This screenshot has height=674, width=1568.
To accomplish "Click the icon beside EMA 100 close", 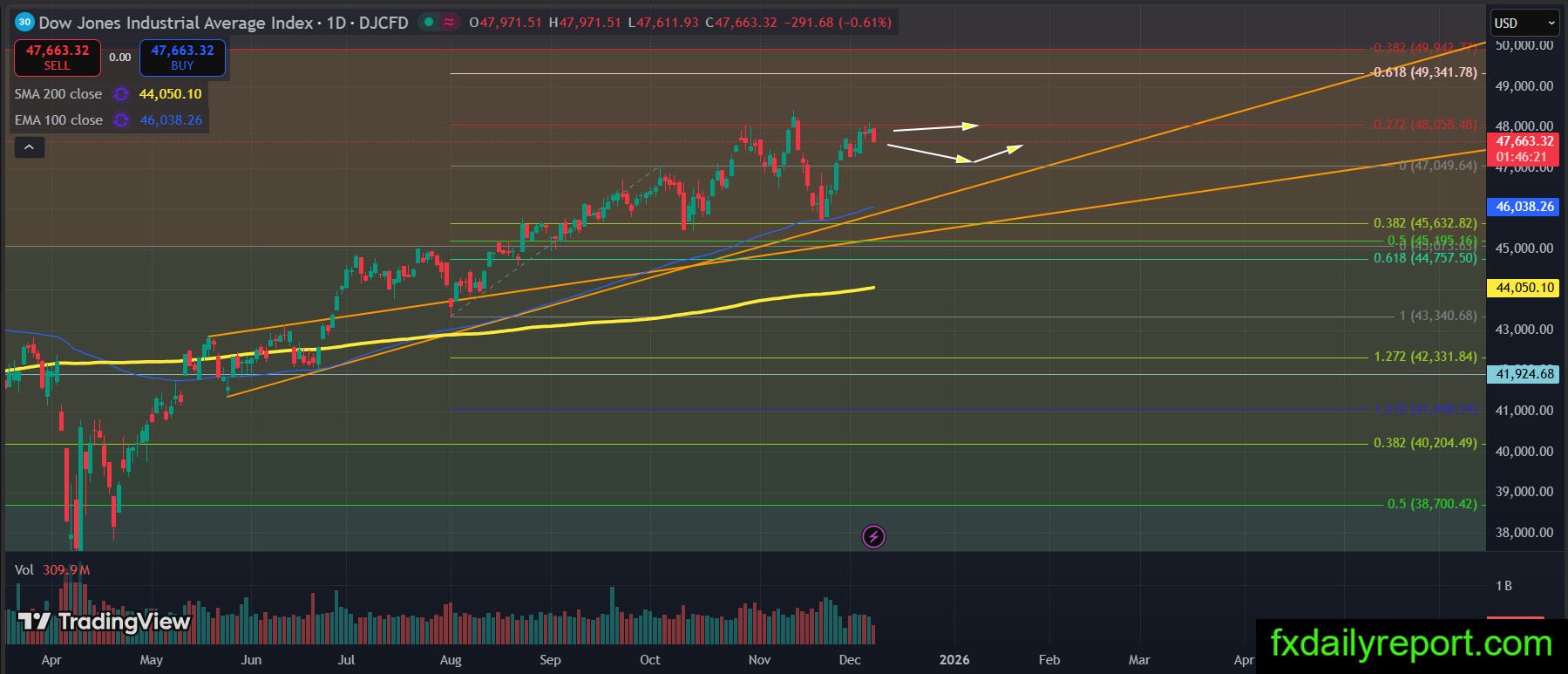I will (x=121, y=120).
